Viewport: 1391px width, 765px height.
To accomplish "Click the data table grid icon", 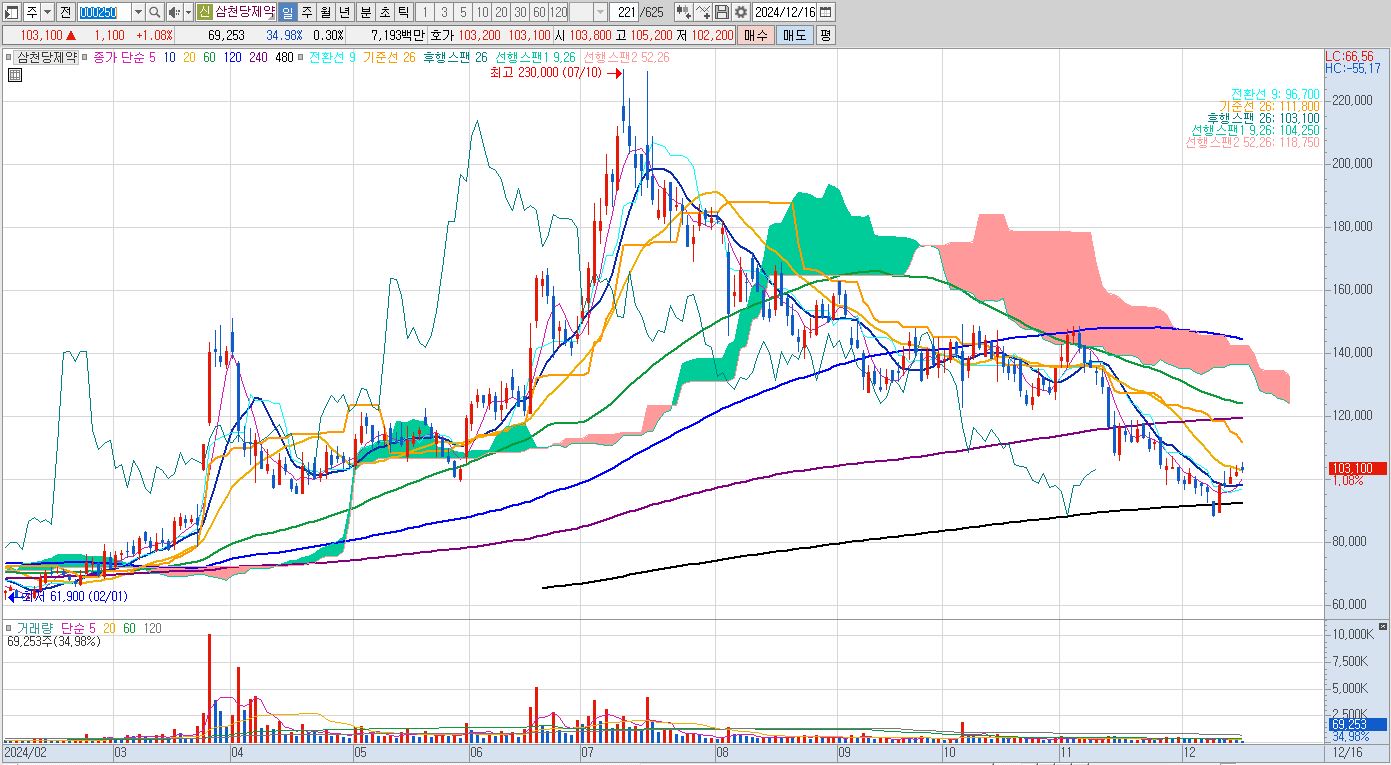I will [x=14, y=75].
